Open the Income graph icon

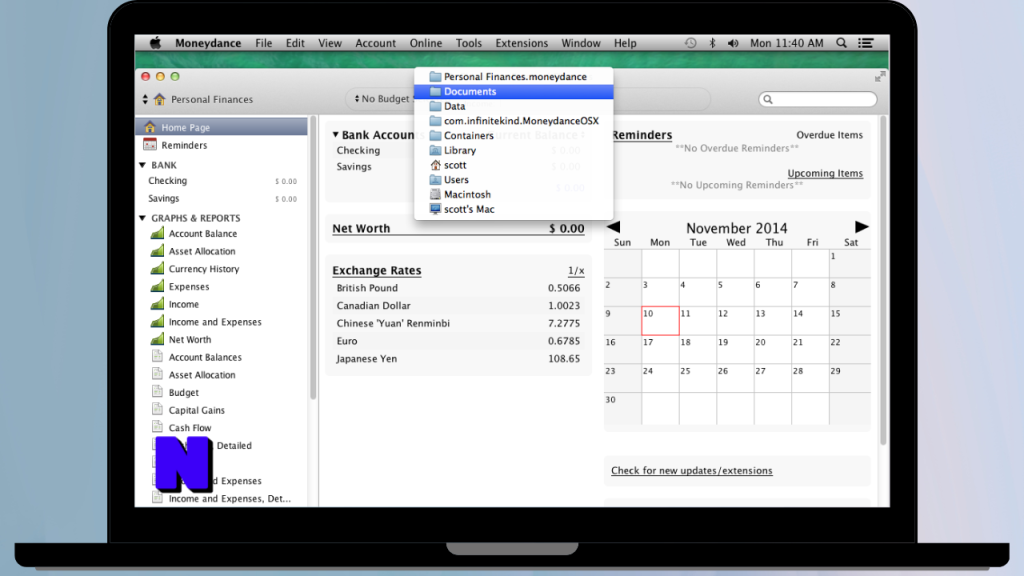(157, 304)
